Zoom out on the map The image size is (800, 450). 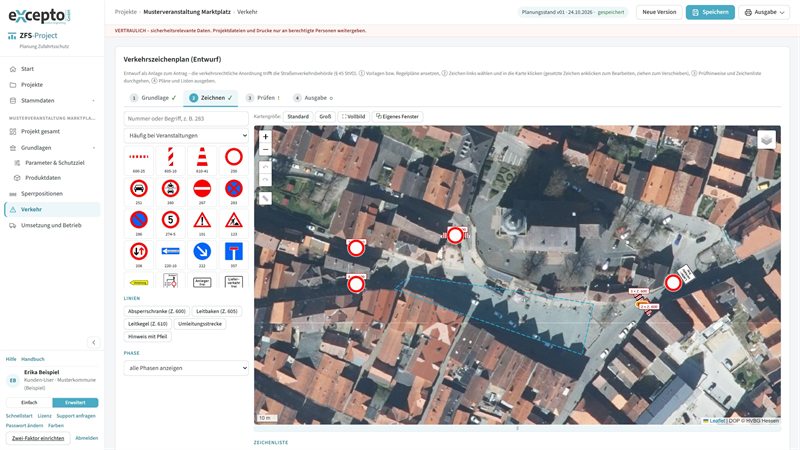pos(265,149)
